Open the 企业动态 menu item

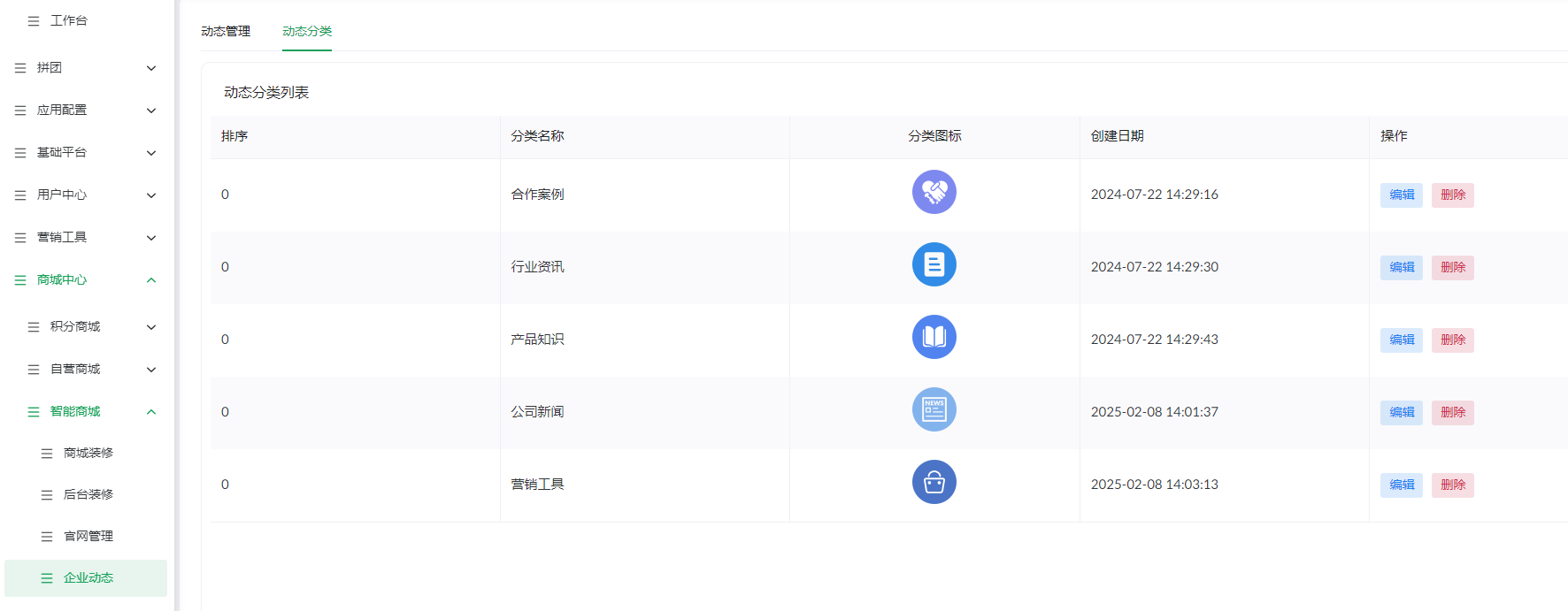[x=86, y=577]
